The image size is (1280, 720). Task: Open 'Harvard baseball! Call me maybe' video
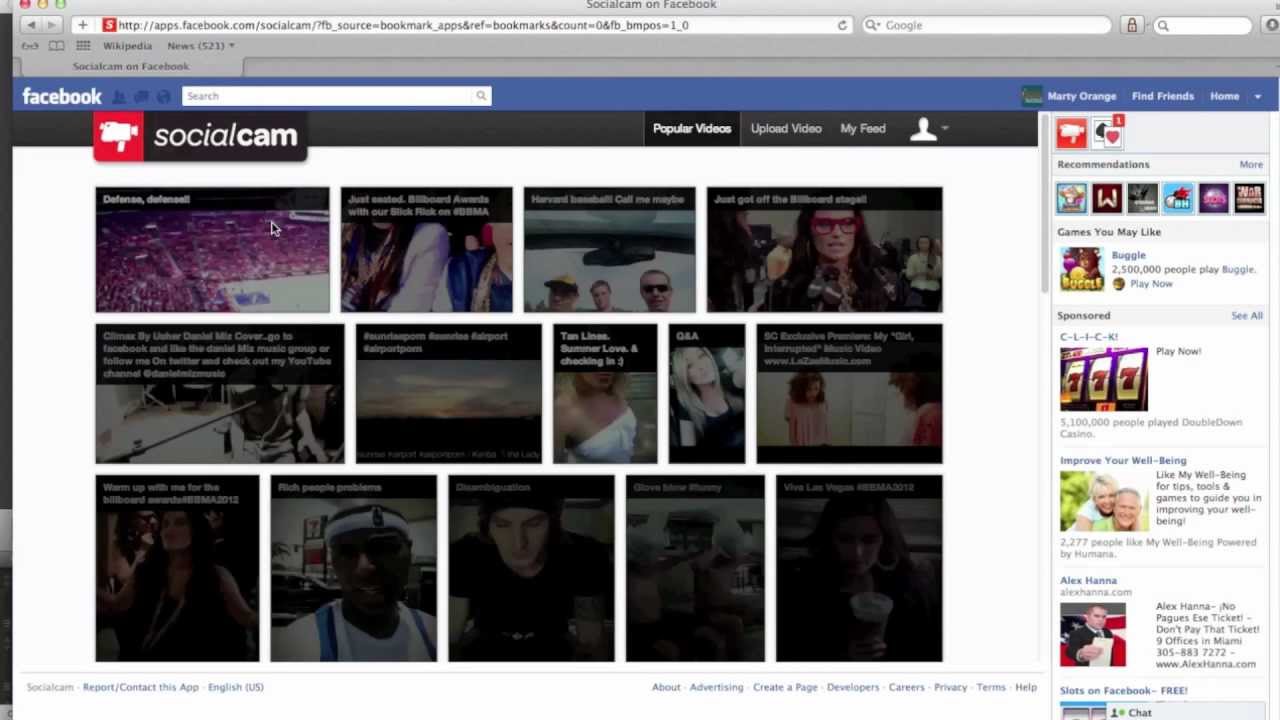coord(609,250)
